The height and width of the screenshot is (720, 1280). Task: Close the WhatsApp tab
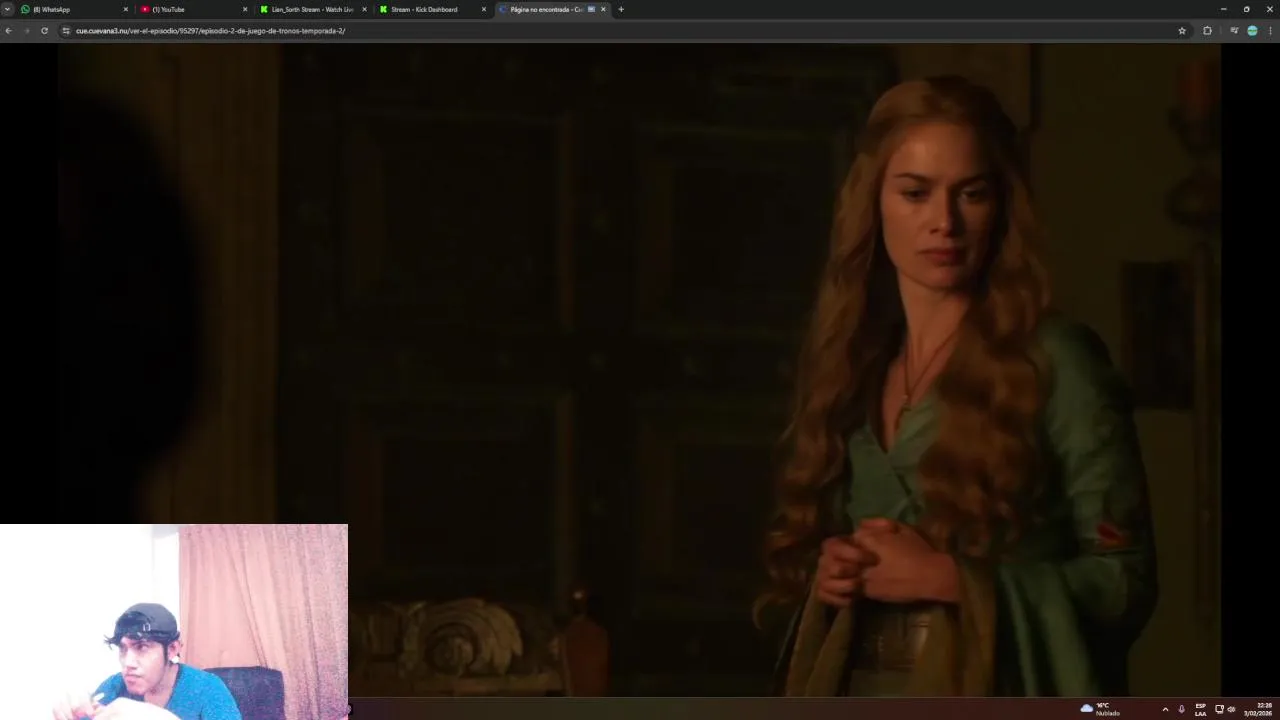click(x=125, y=9)
